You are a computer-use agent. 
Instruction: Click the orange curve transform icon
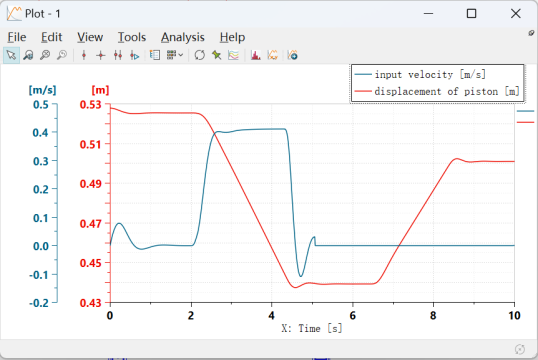(x=273, y=55)
